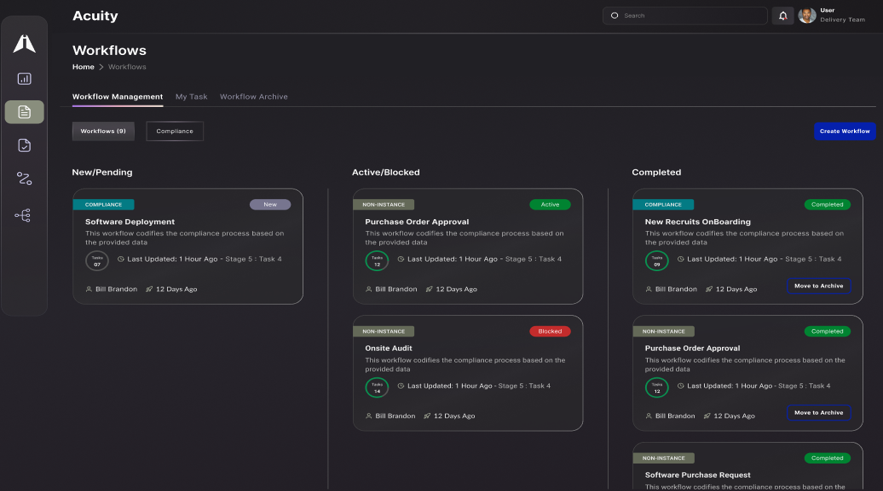Move New Recruits OnBoarding to archive
This screenshot has height=491, width=883.
pyautogui.click(x=818, y=286)
